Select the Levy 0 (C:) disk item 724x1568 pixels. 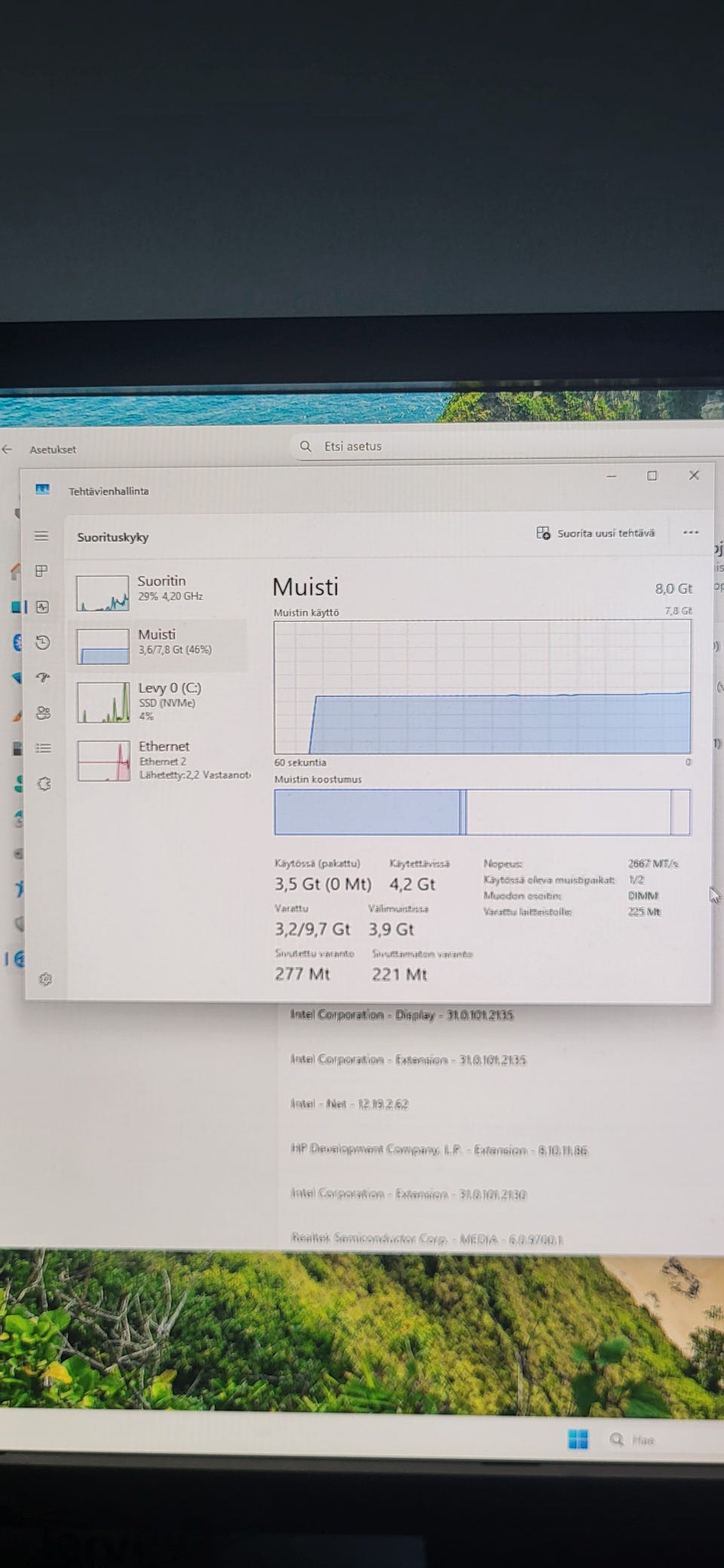pos(160,702)
